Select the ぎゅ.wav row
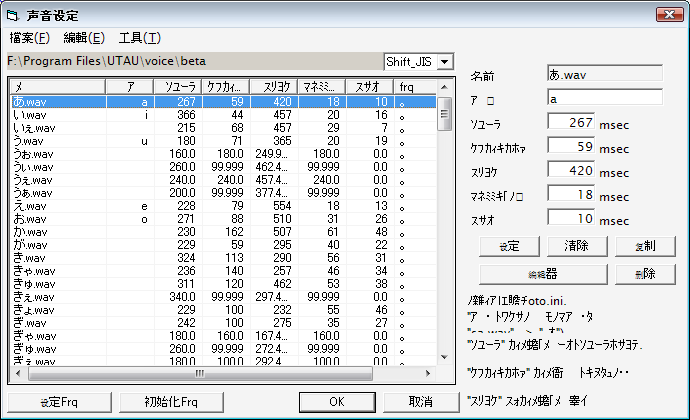Viewport: 690px width, 420px height. 224,349
